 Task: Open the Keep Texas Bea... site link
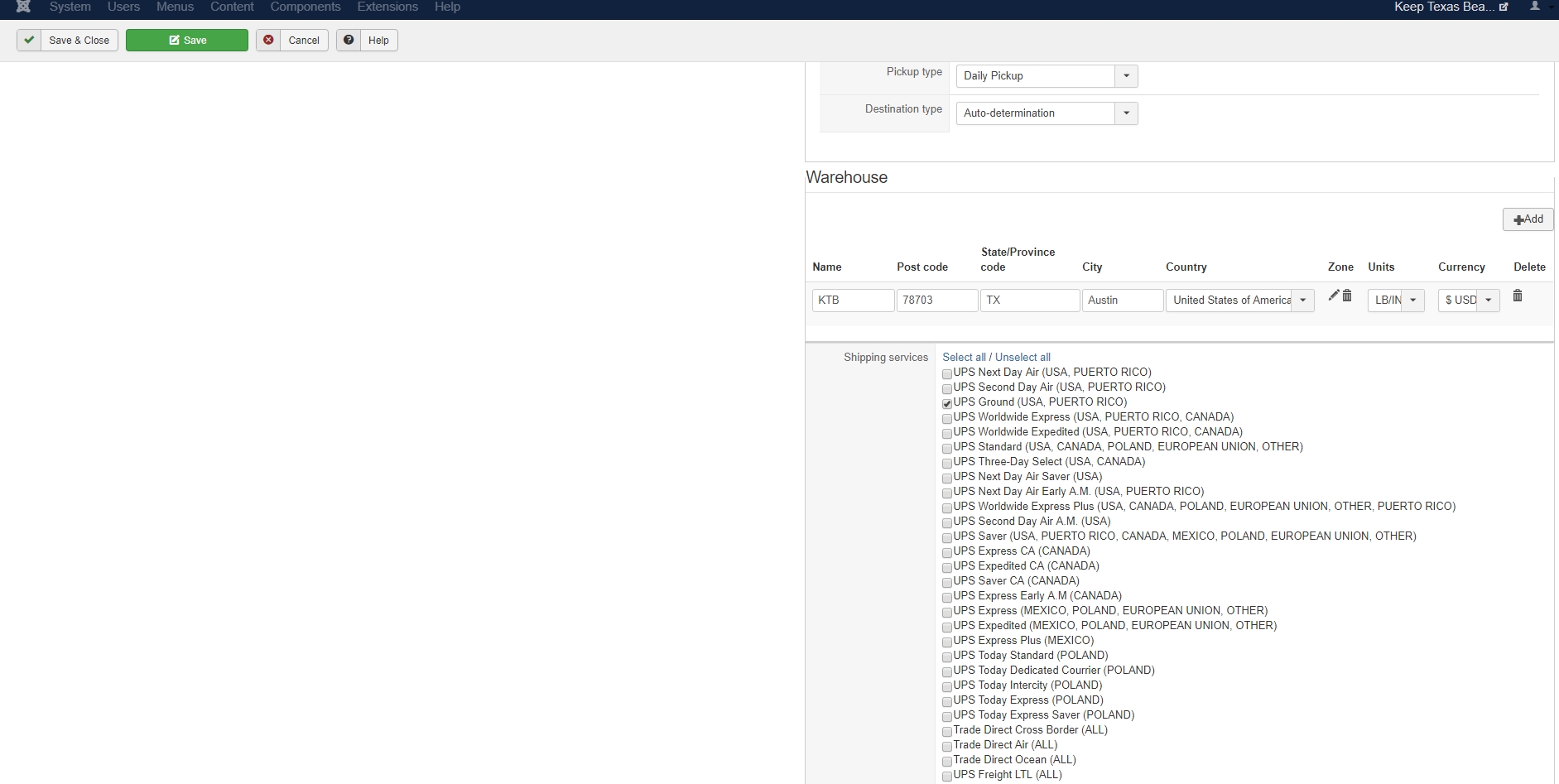pos(1451,7)
